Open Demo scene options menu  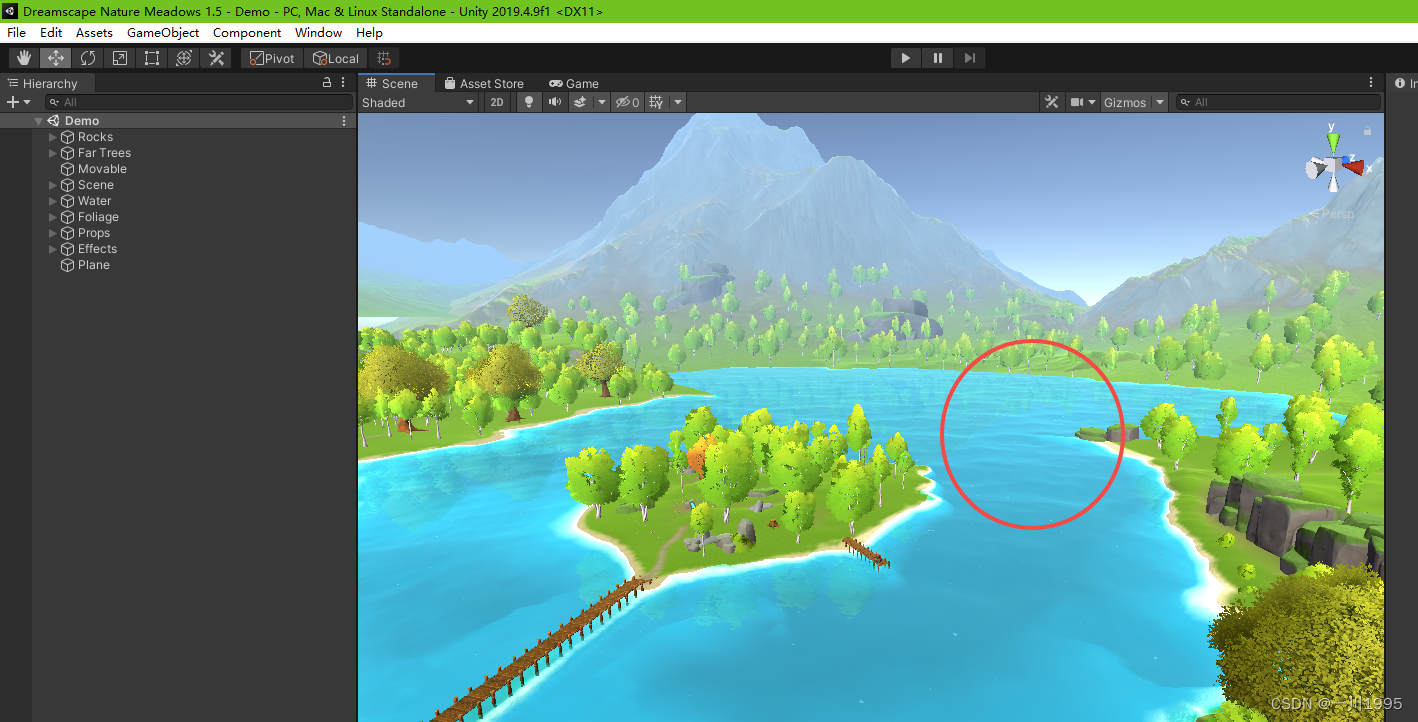(x=344, y=121)
